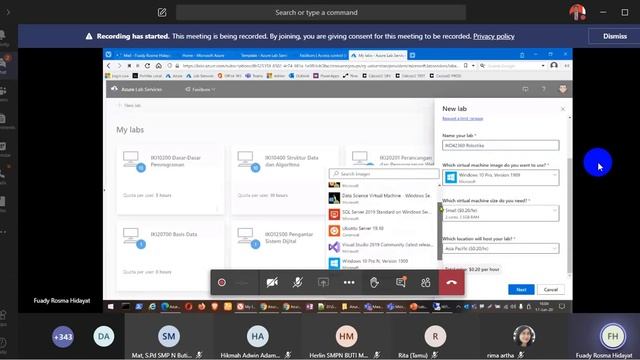
Task: Click the Next button in New lab
Action: (521, 289)
